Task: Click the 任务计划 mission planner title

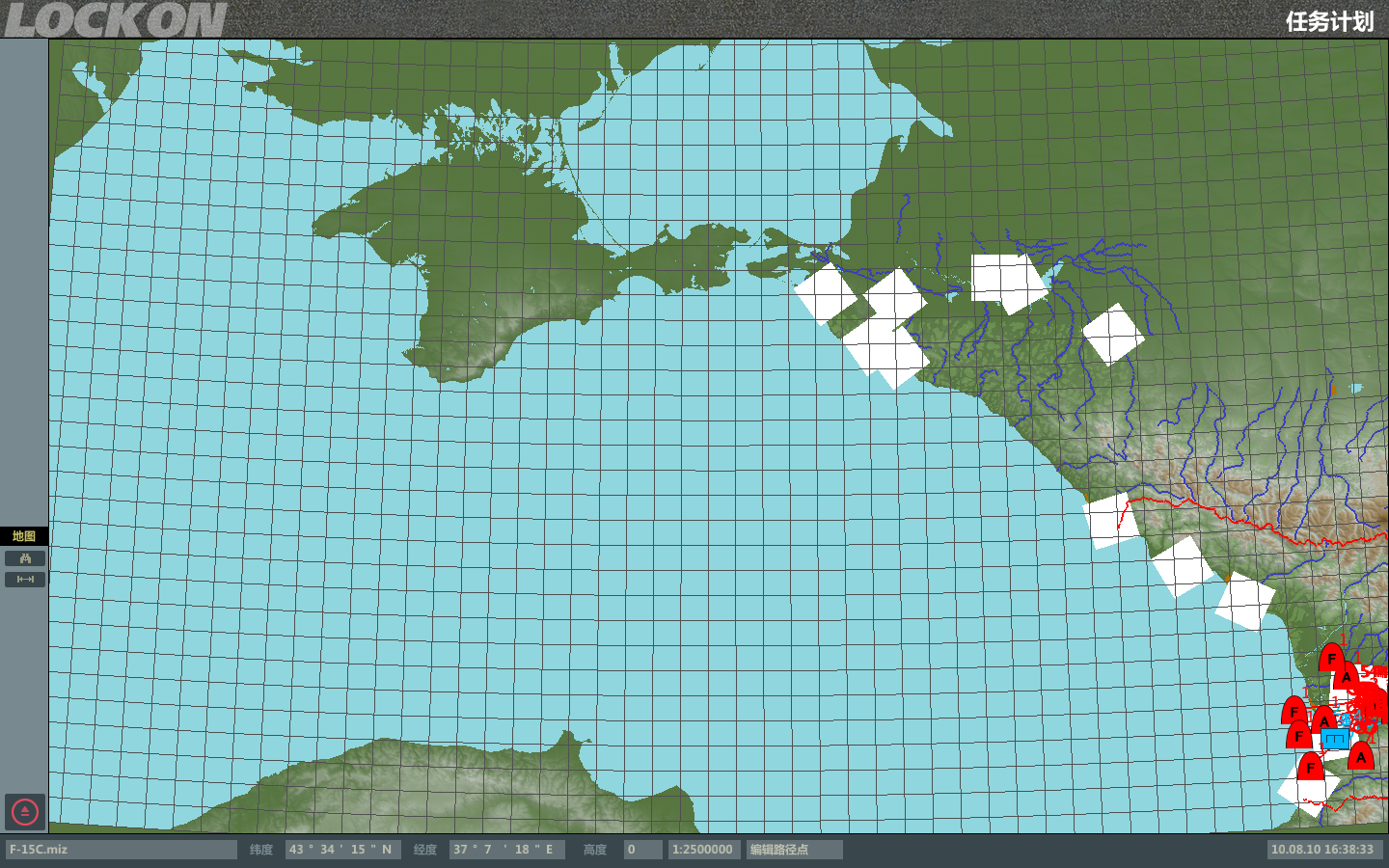Action: (x=1328, y=21)
